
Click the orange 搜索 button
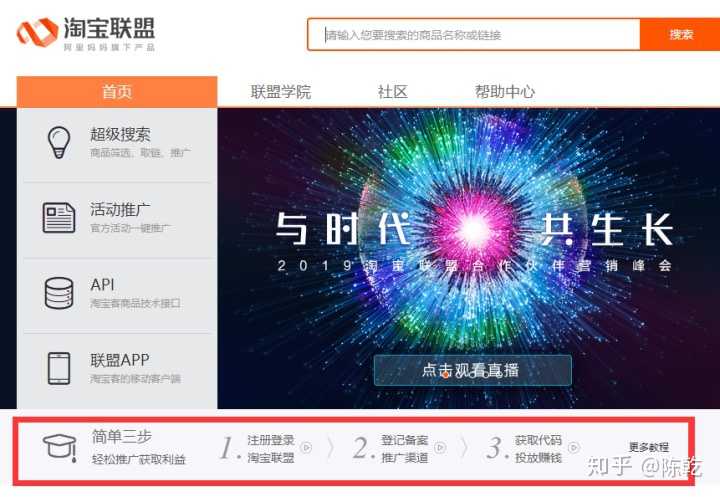(680, 34)
